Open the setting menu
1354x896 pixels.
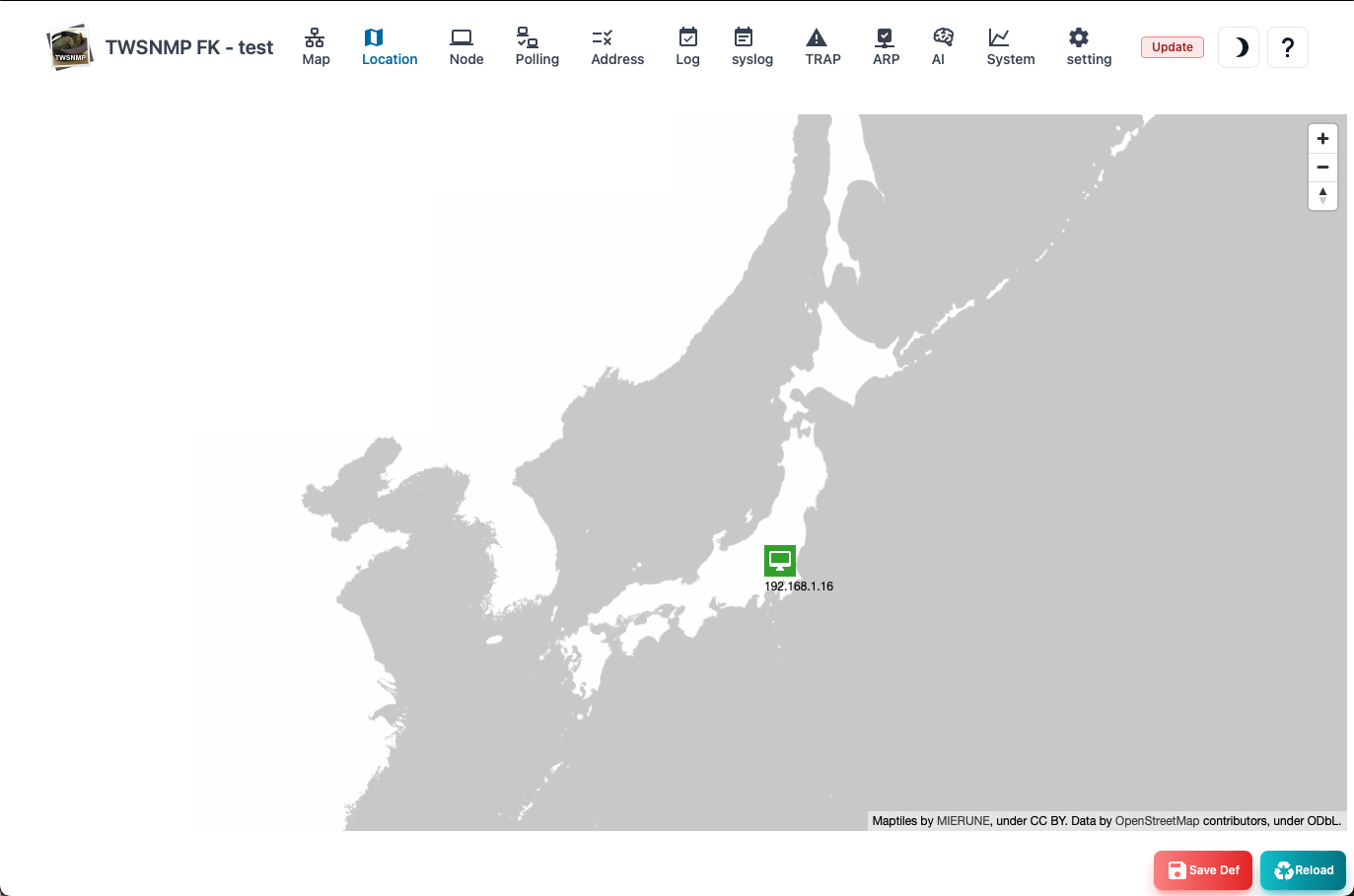(x=1089, y=47)
